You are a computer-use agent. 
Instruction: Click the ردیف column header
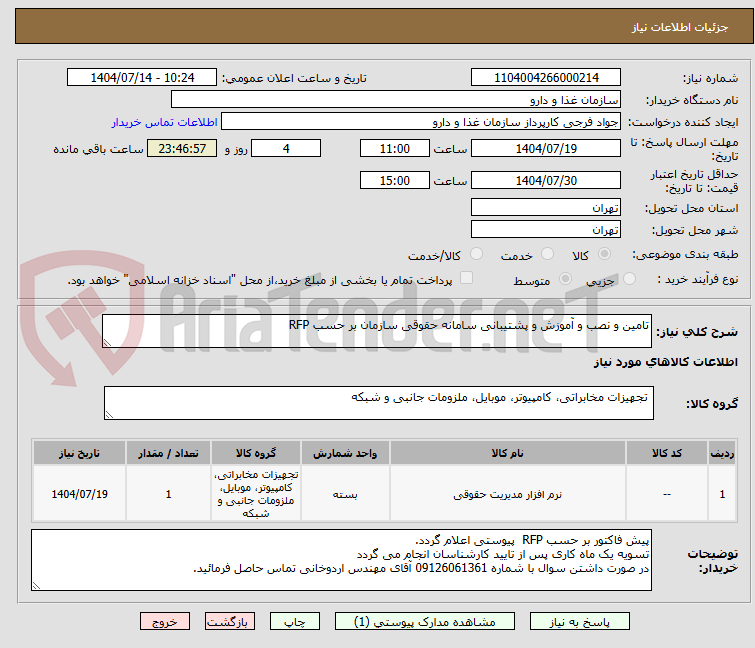pos(722,453)
